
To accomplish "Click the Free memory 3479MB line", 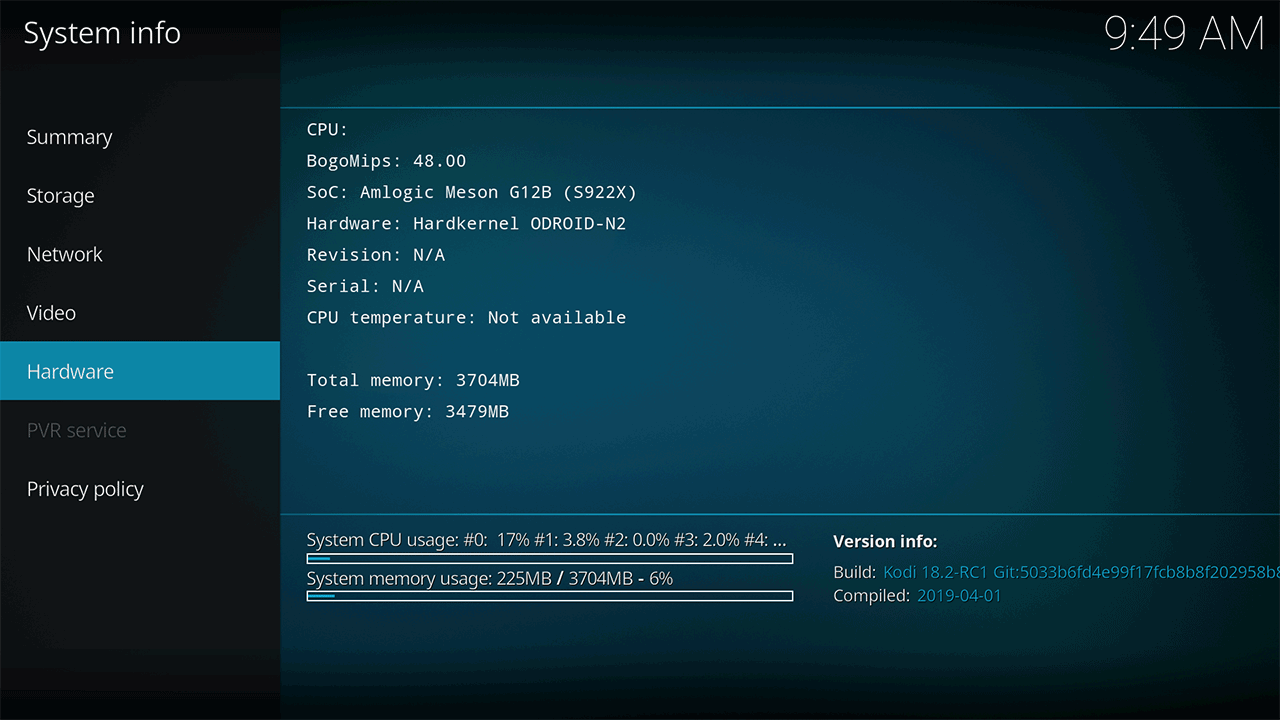I will coord(408,411).
